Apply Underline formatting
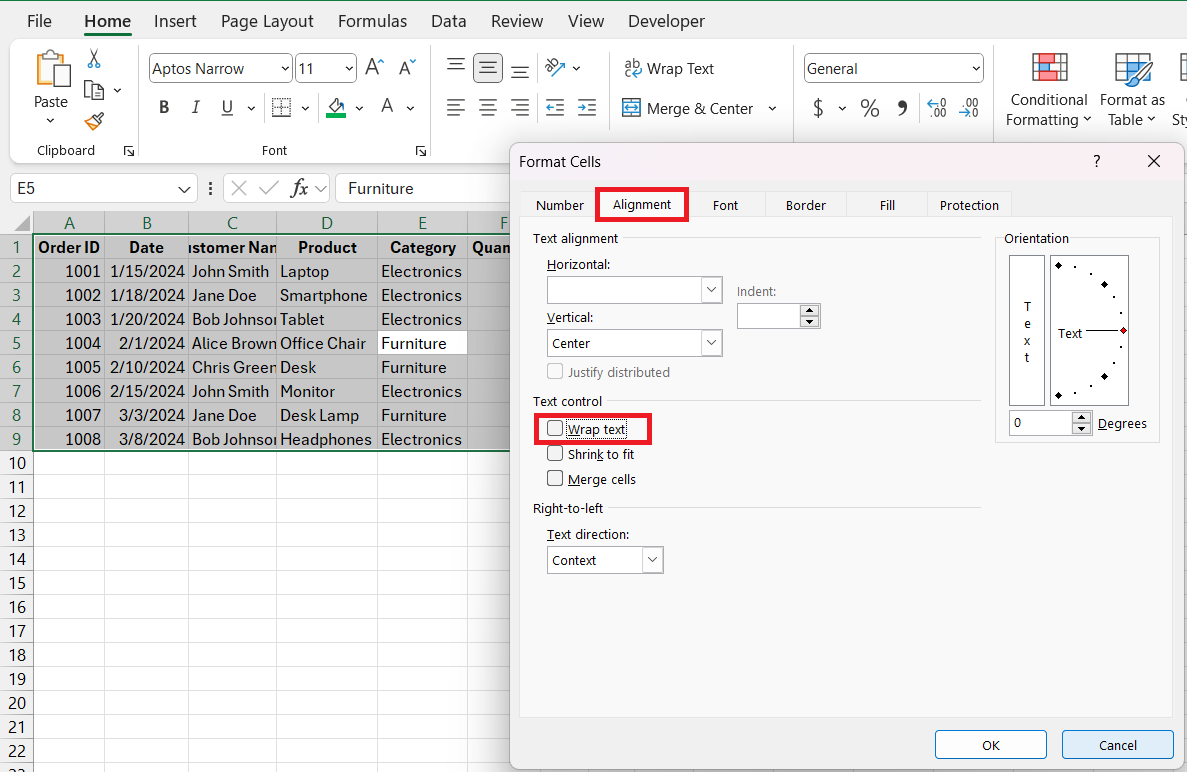Viewport: 1187px width, 772px height. click(x=227, y=107)
